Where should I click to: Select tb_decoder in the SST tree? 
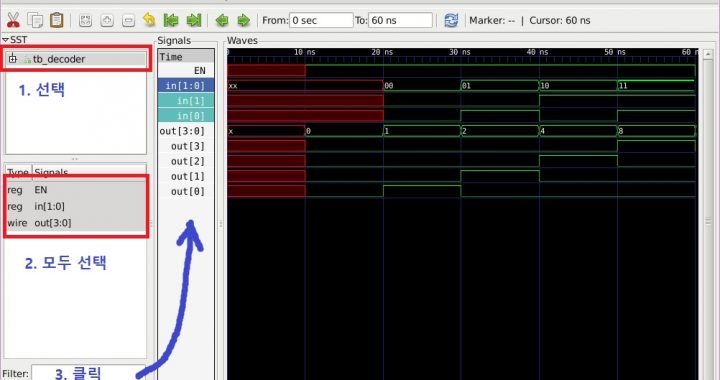point(59,59)
